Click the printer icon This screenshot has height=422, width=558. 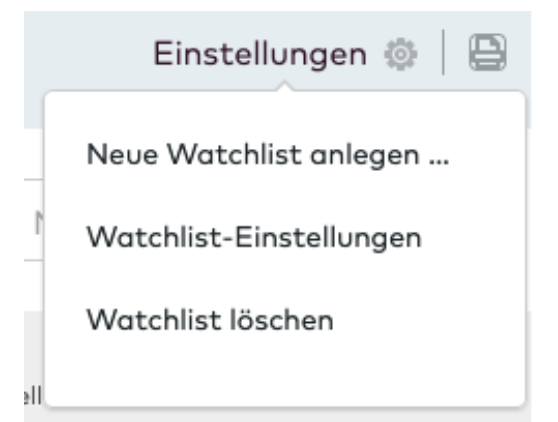tap(488, 52)
